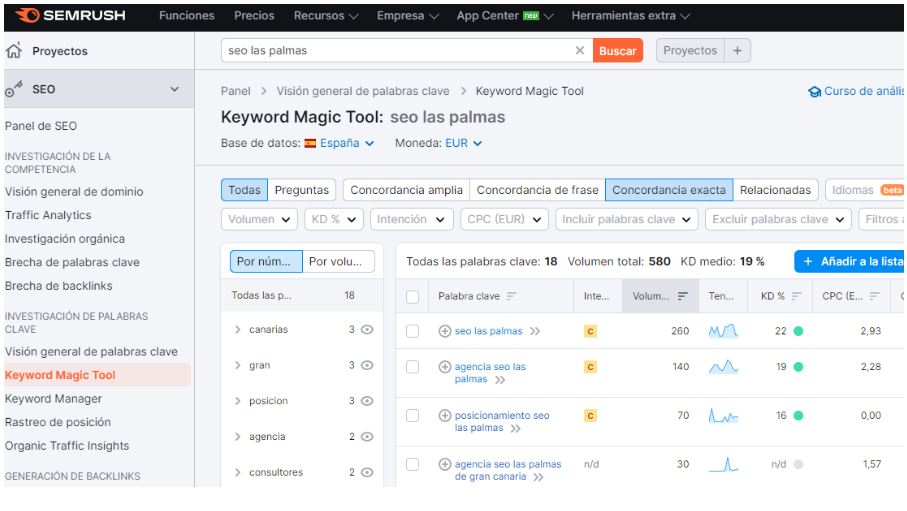
Task: Open Traffic Analytics in the sidebar
Action: 48,215
